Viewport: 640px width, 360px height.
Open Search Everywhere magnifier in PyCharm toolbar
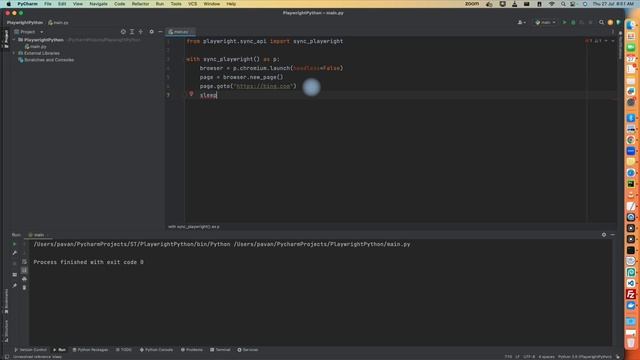click(x=601, y=22)
